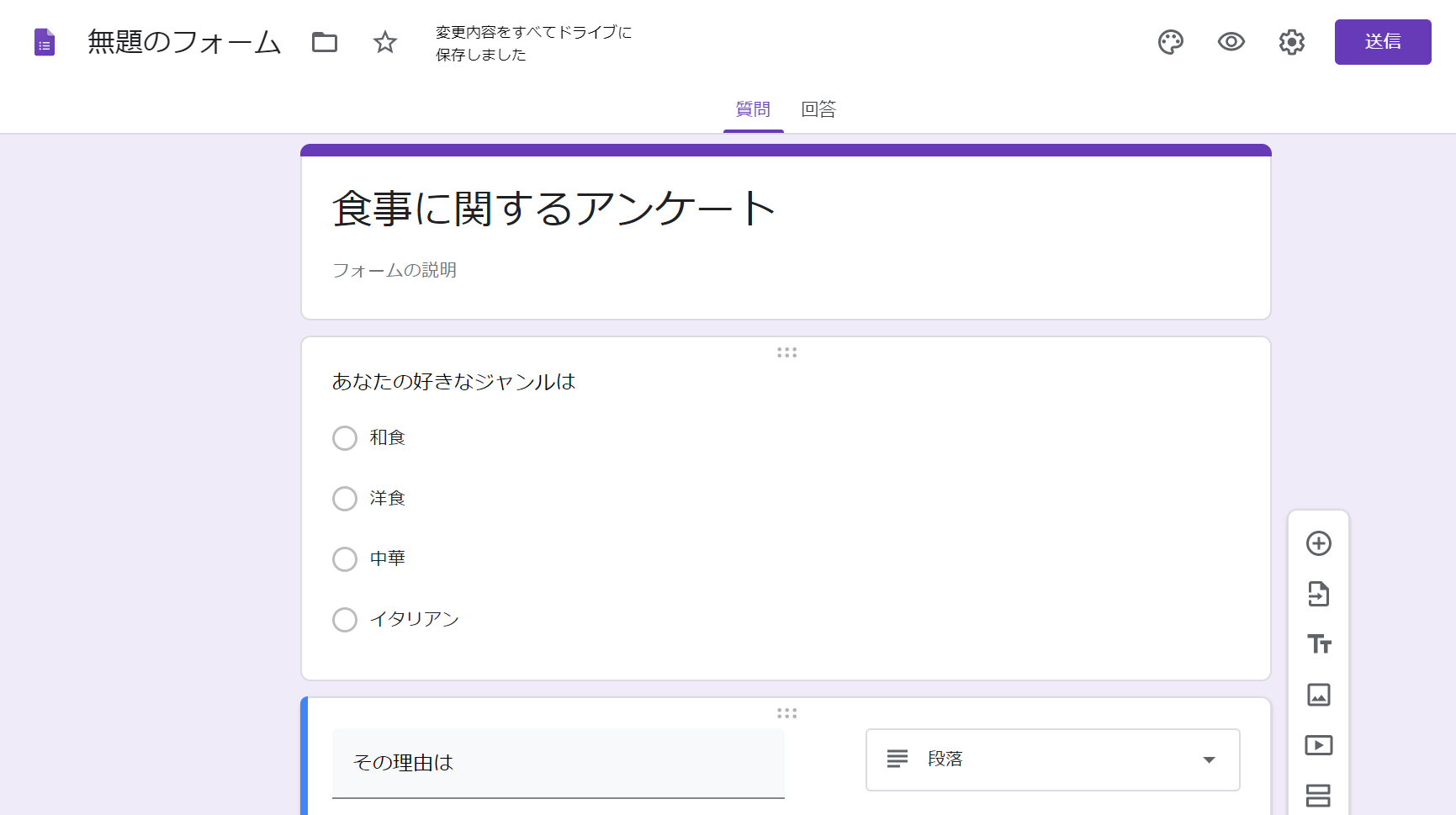This screenshot has width=1456, height=815.
Task: Preview the form using the eye icon
Action: click(1231, 42)
